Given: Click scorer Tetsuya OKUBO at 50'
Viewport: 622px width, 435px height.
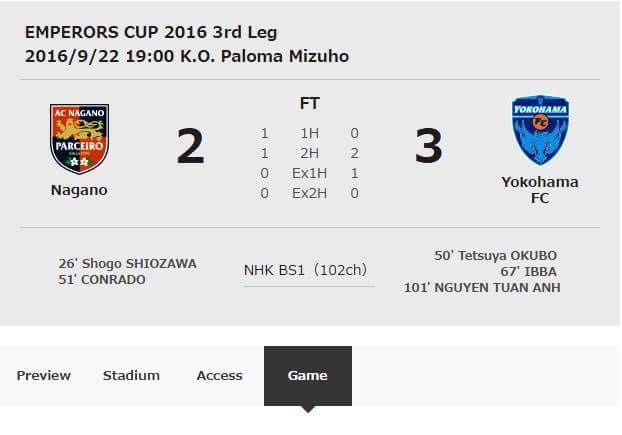Looking at the screenshot, I should pos(495,256).
